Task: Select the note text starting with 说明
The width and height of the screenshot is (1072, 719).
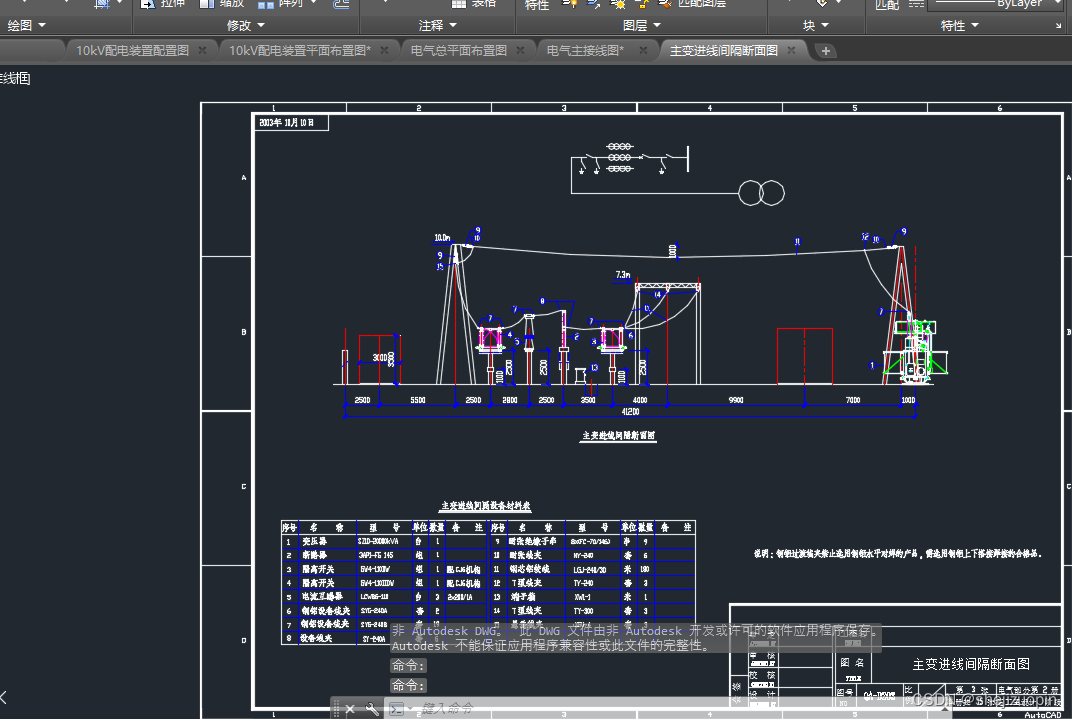Action: point(898,554)
